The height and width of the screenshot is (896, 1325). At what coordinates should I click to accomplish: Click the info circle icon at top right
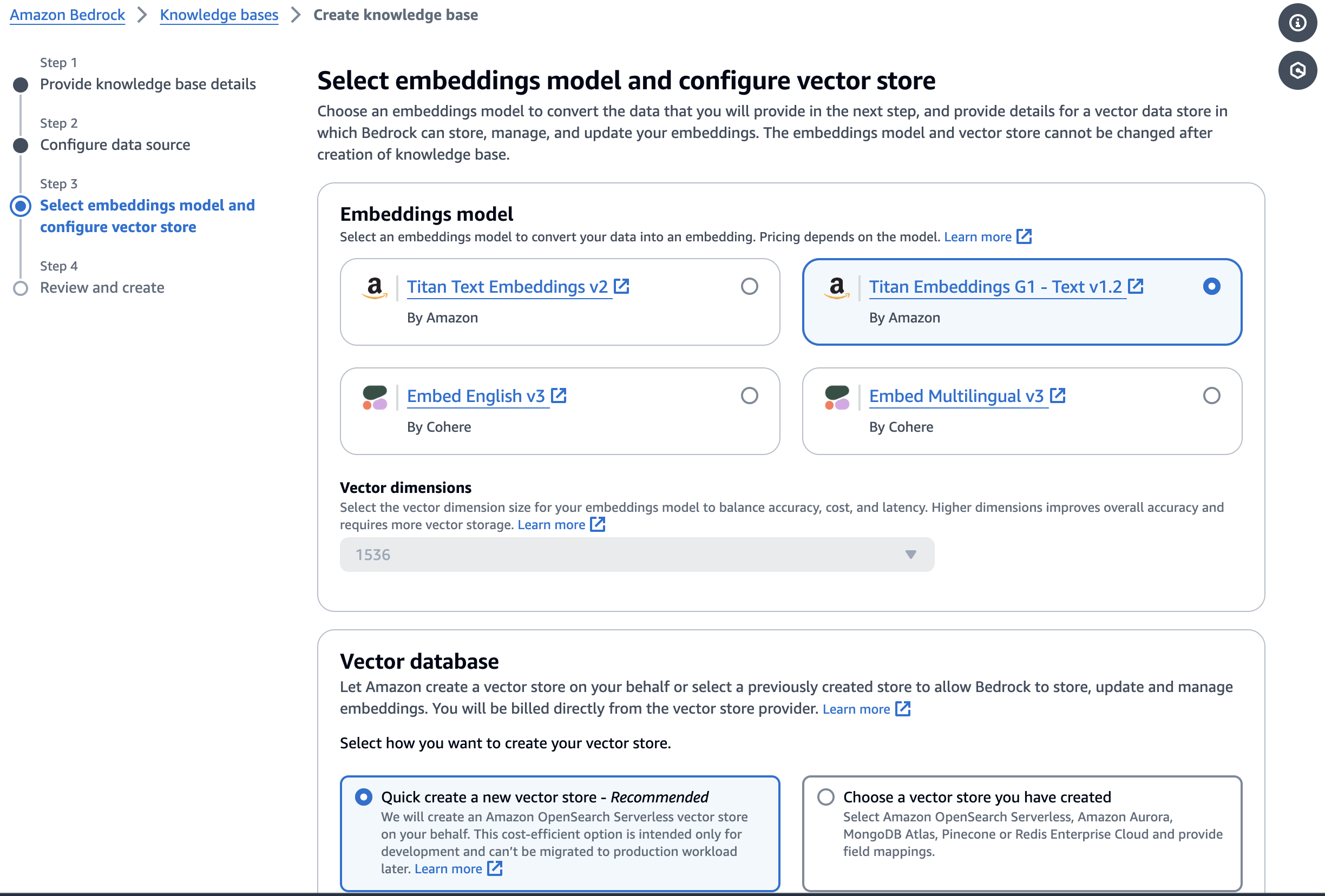(x=1297, y=23)
